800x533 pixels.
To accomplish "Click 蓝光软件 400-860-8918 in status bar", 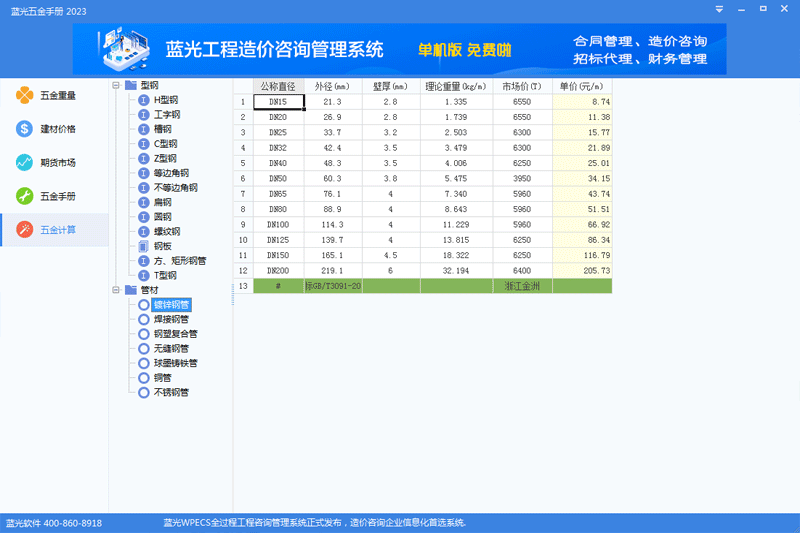I will pyautogui.click(x=54, y=523).
